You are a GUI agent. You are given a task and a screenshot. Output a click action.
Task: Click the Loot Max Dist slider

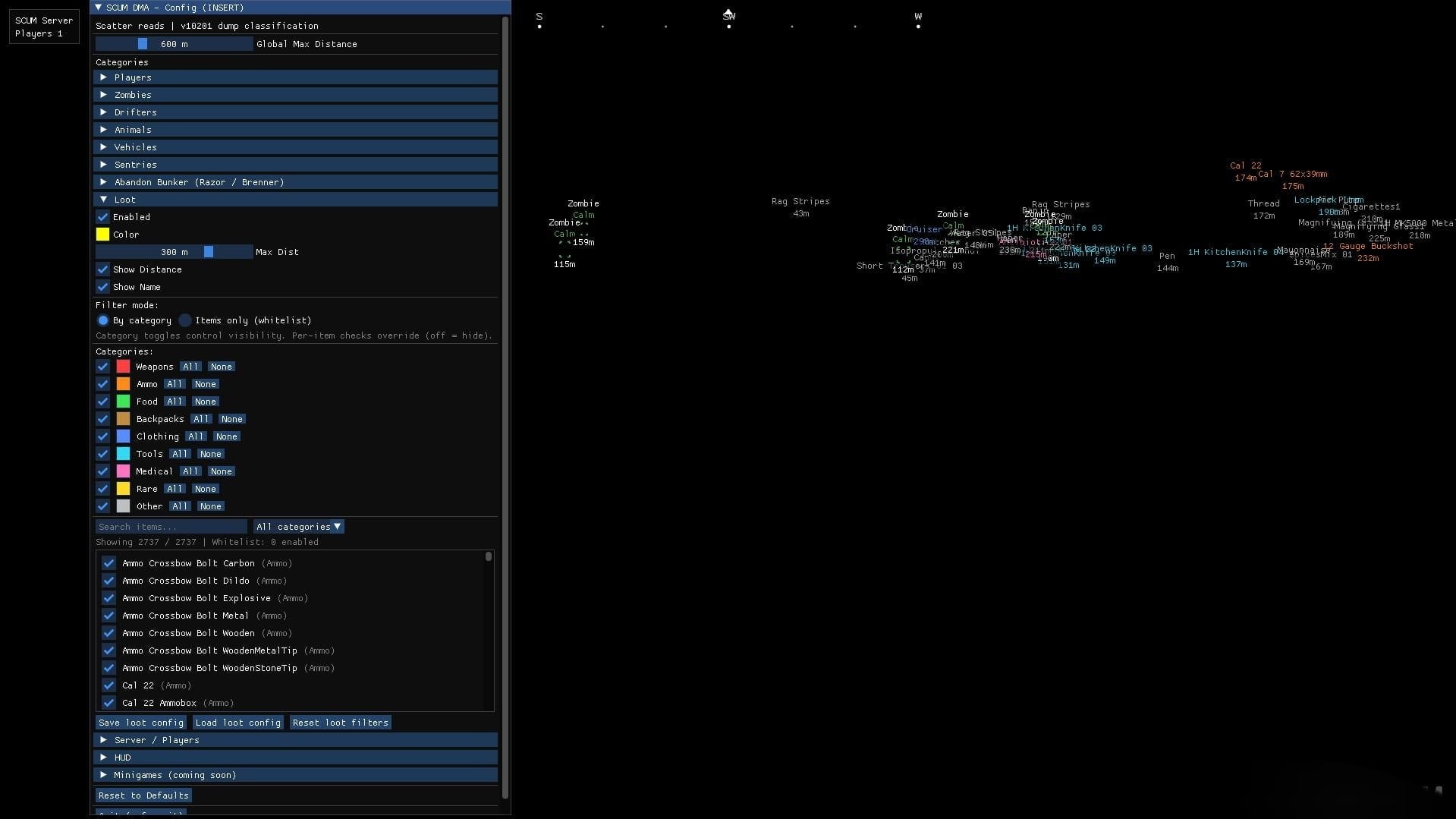175,252
